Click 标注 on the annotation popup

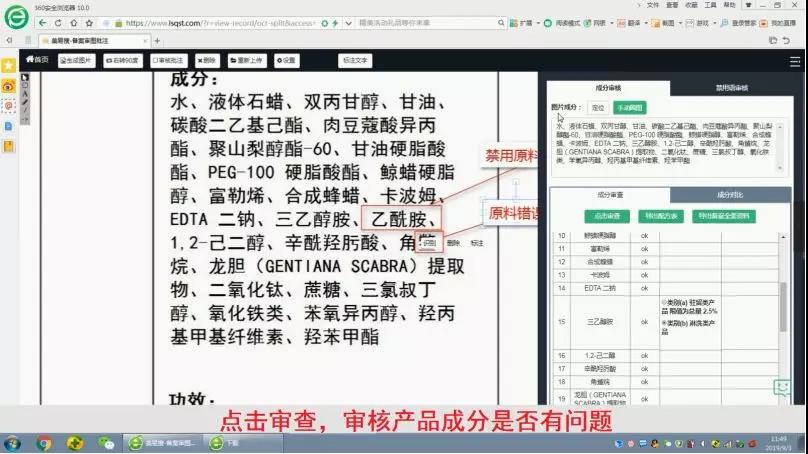(x=477, y=243)
